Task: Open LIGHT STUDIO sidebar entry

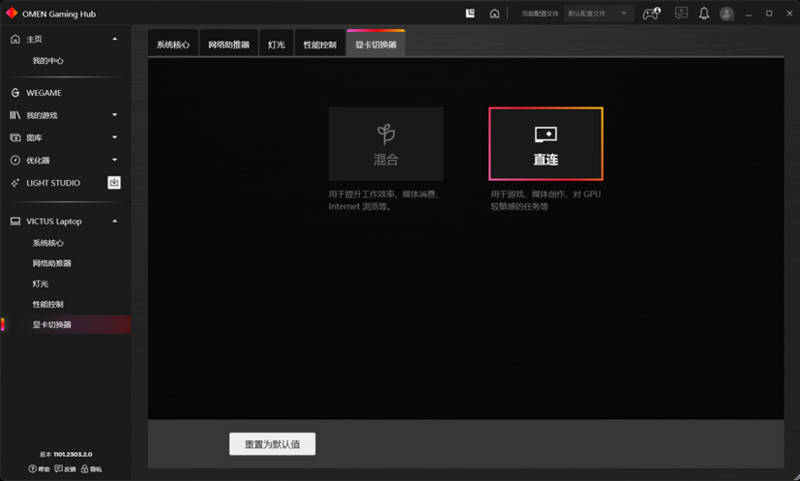Action: 53,183
